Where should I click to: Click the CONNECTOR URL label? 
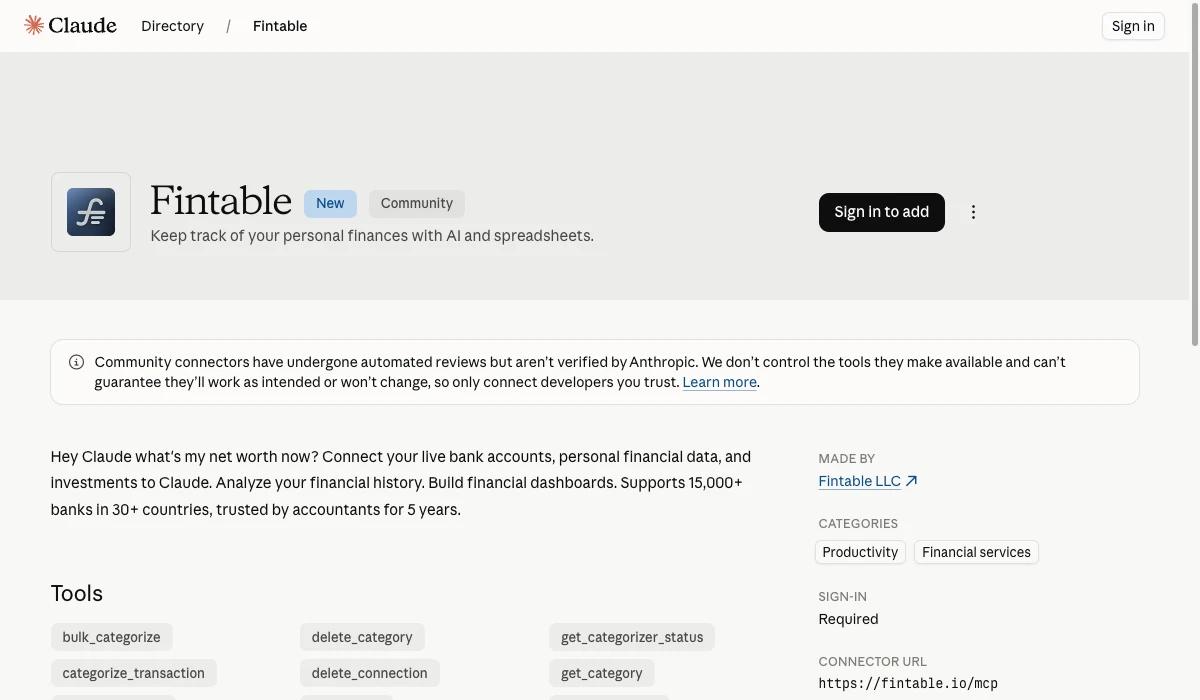pos(873,661)
